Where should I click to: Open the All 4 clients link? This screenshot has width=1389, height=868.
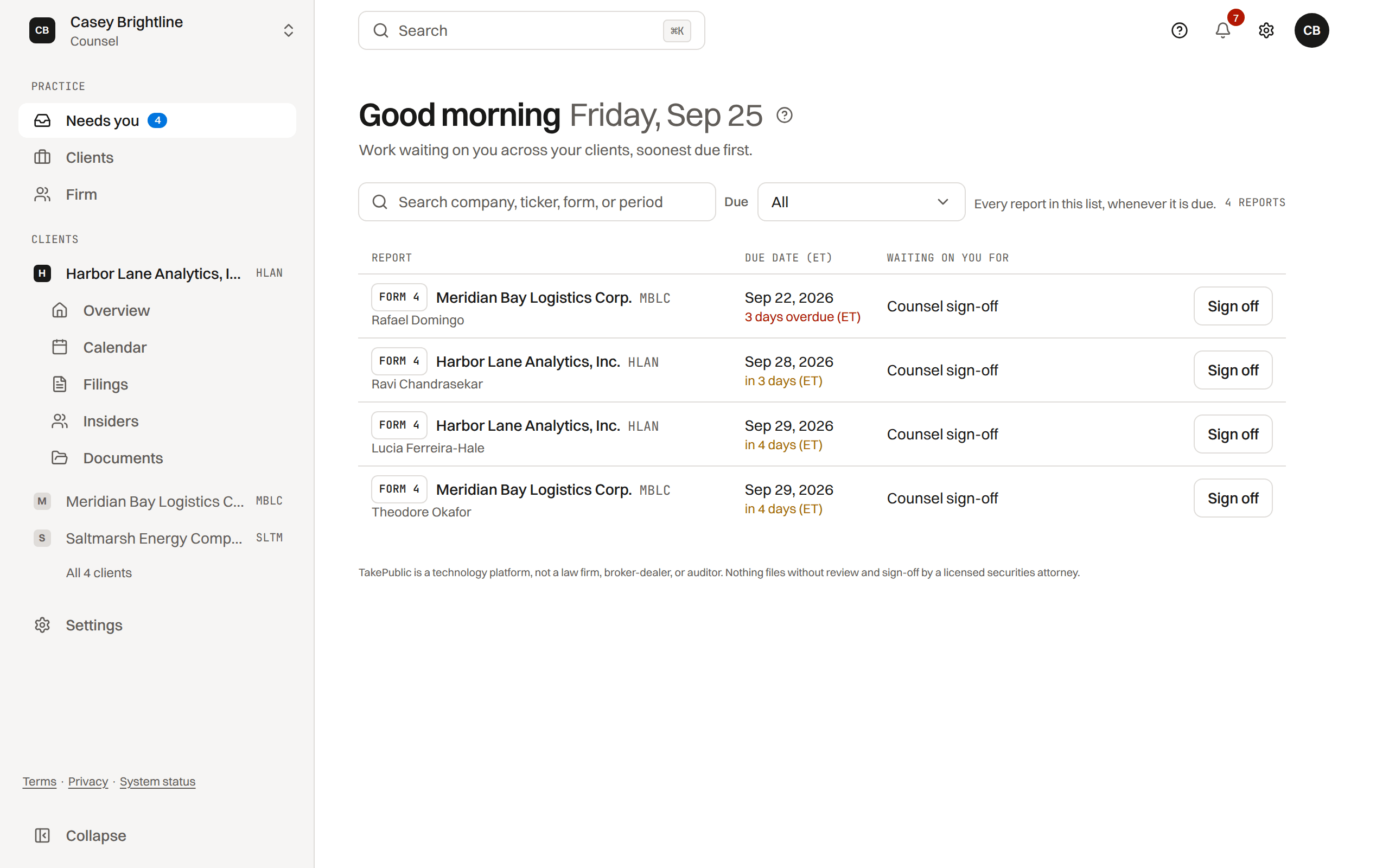[99, 573]
